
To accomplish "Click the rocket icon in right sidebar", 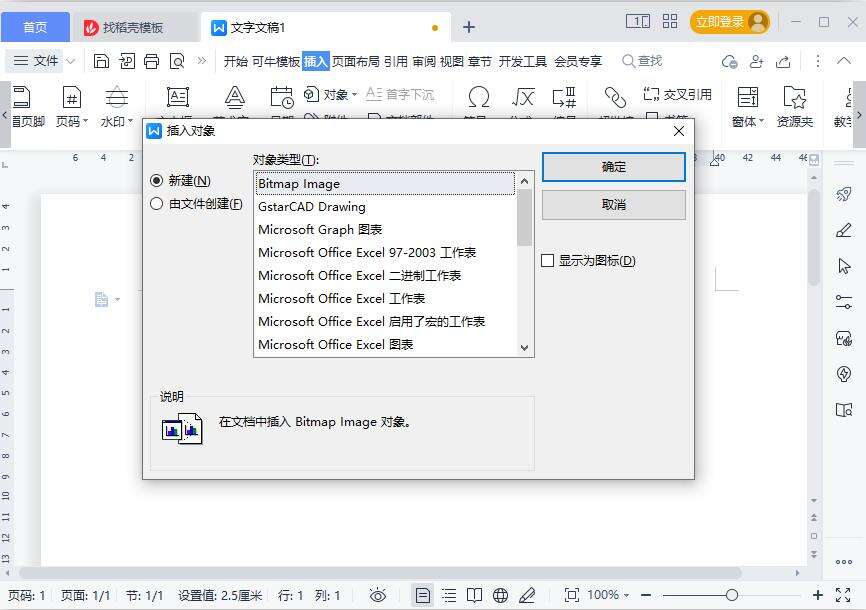I will point(843,194).
